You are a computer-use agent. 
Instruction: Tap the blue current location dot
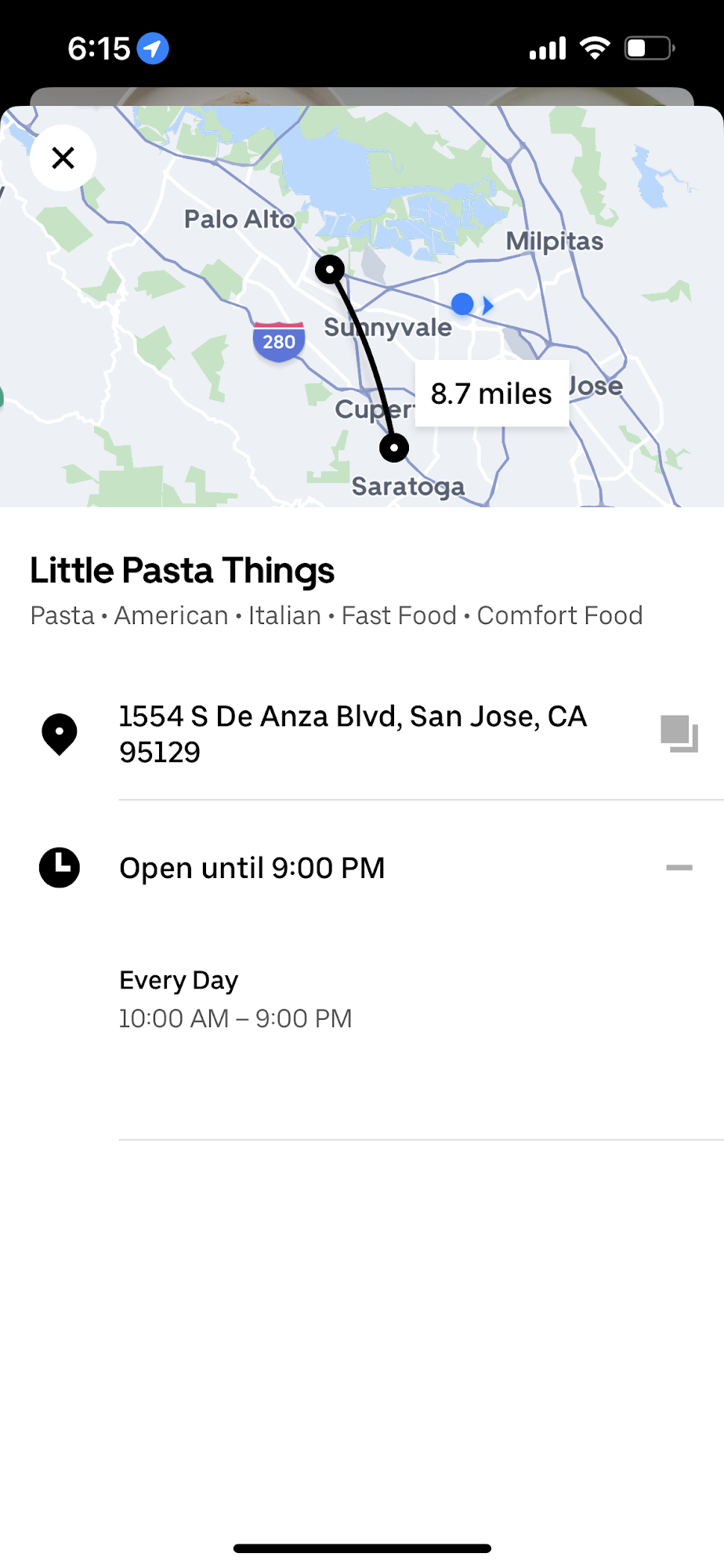pos(462,304)
